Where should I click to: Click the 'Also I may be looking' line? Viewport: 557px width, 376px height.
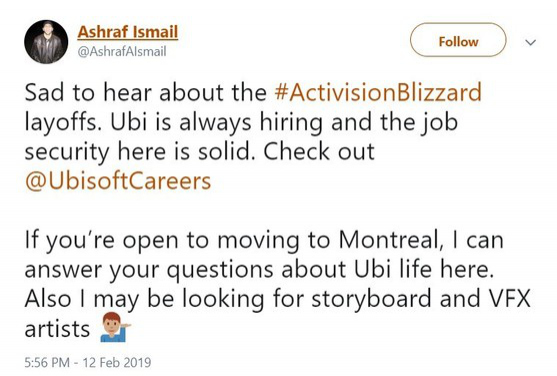[145, 299]
